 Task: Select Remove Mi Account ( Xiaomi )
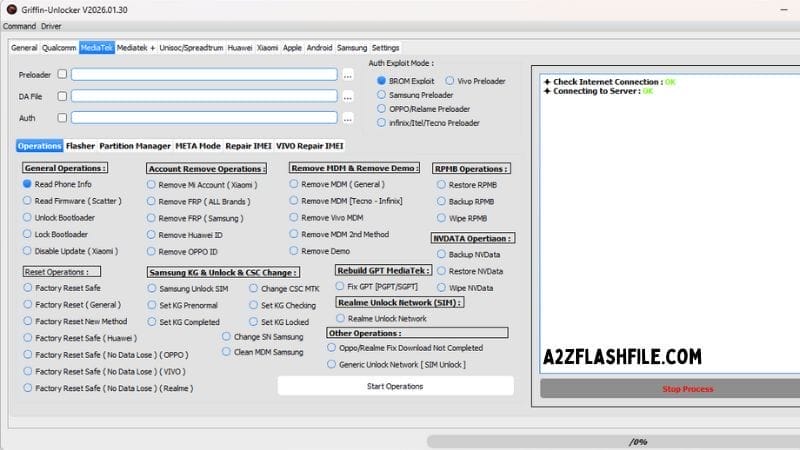202,185
